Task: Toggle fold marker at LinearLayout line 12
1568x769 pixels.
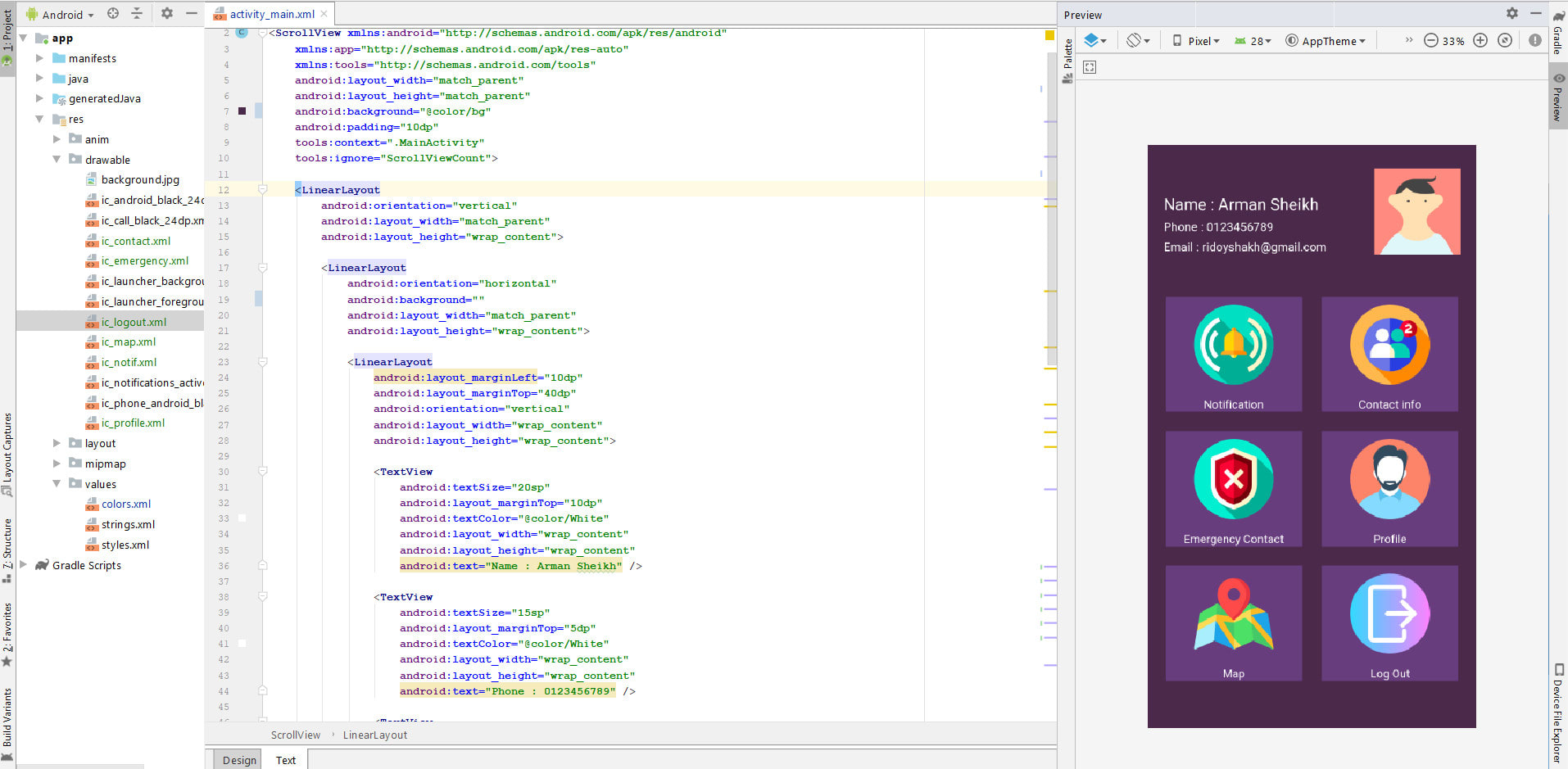Action: coord(263,189)
